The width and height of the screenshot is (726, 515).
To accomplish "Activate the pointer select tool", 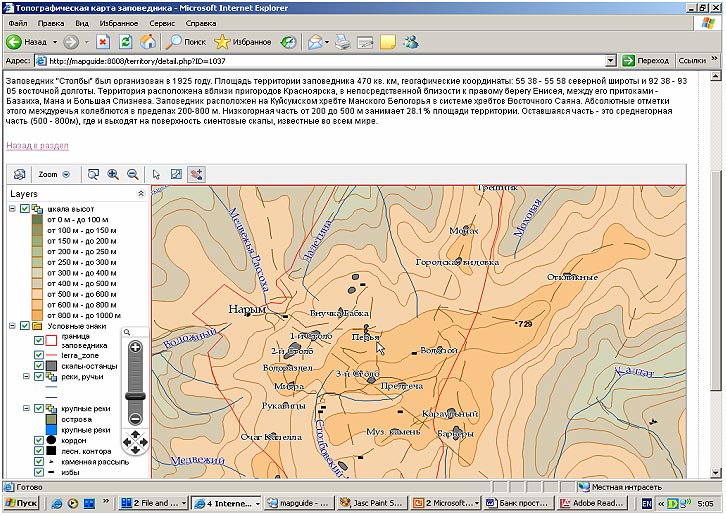I will [156, 174].
